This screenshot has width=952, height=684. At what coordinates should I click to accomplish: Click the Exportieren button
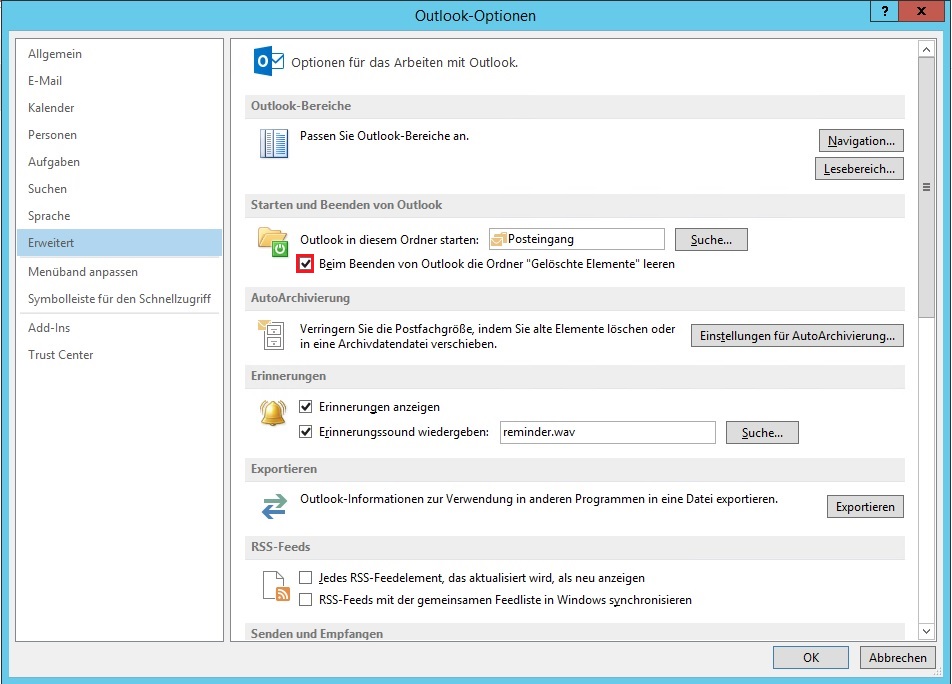click(x=865, y=507)
